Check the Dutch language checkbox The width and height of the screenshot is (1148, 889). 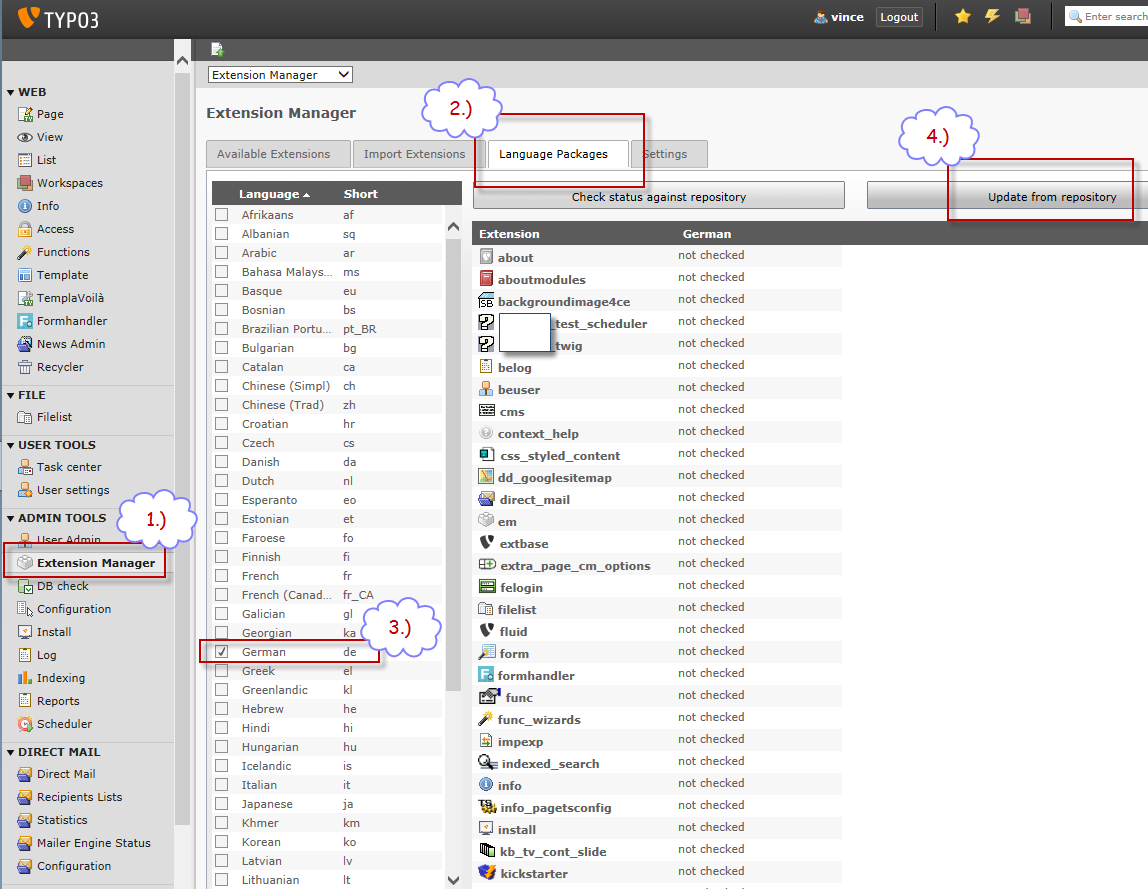222,481
